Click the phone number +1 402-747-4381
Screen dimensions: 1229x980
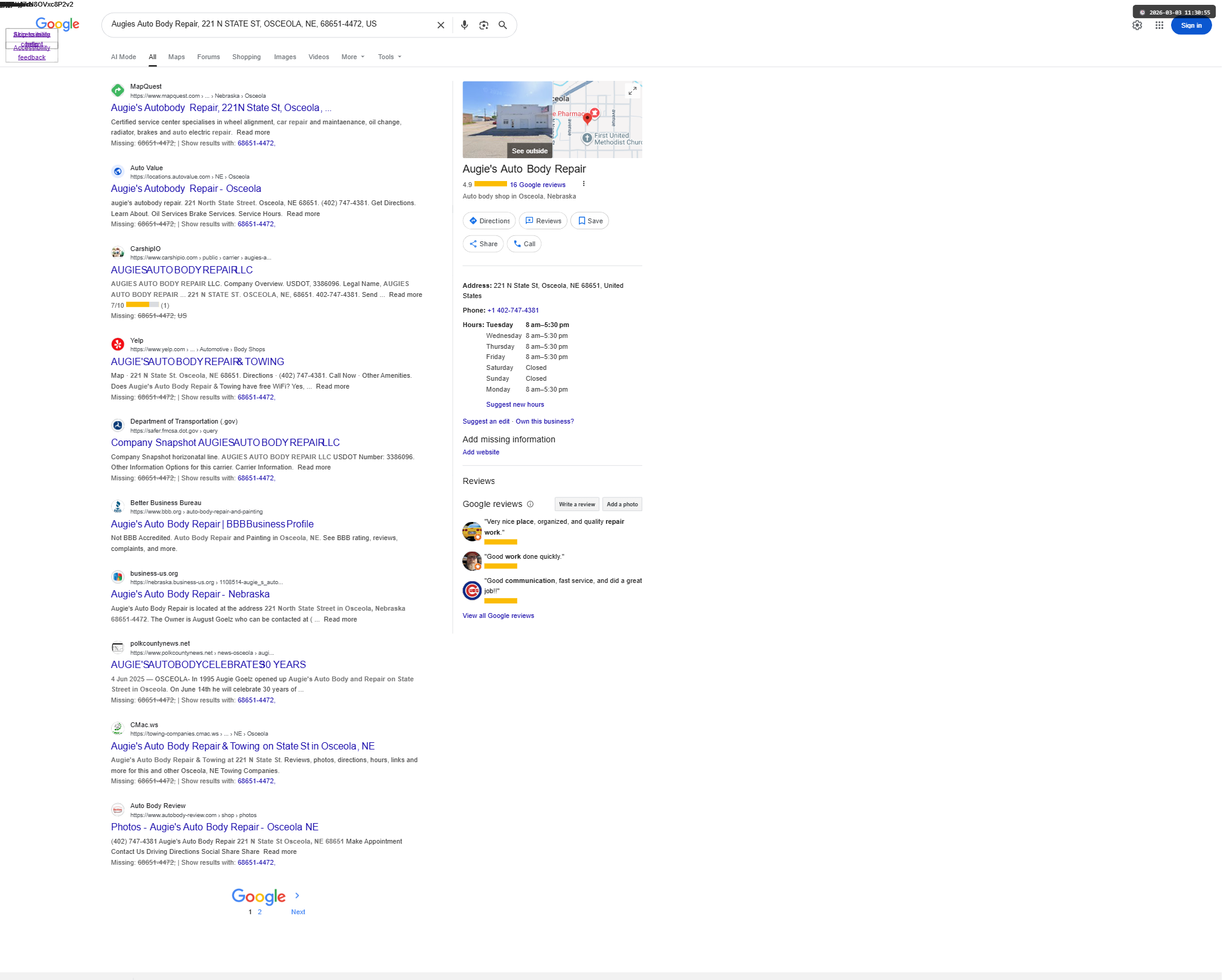(x=513, y=310)
